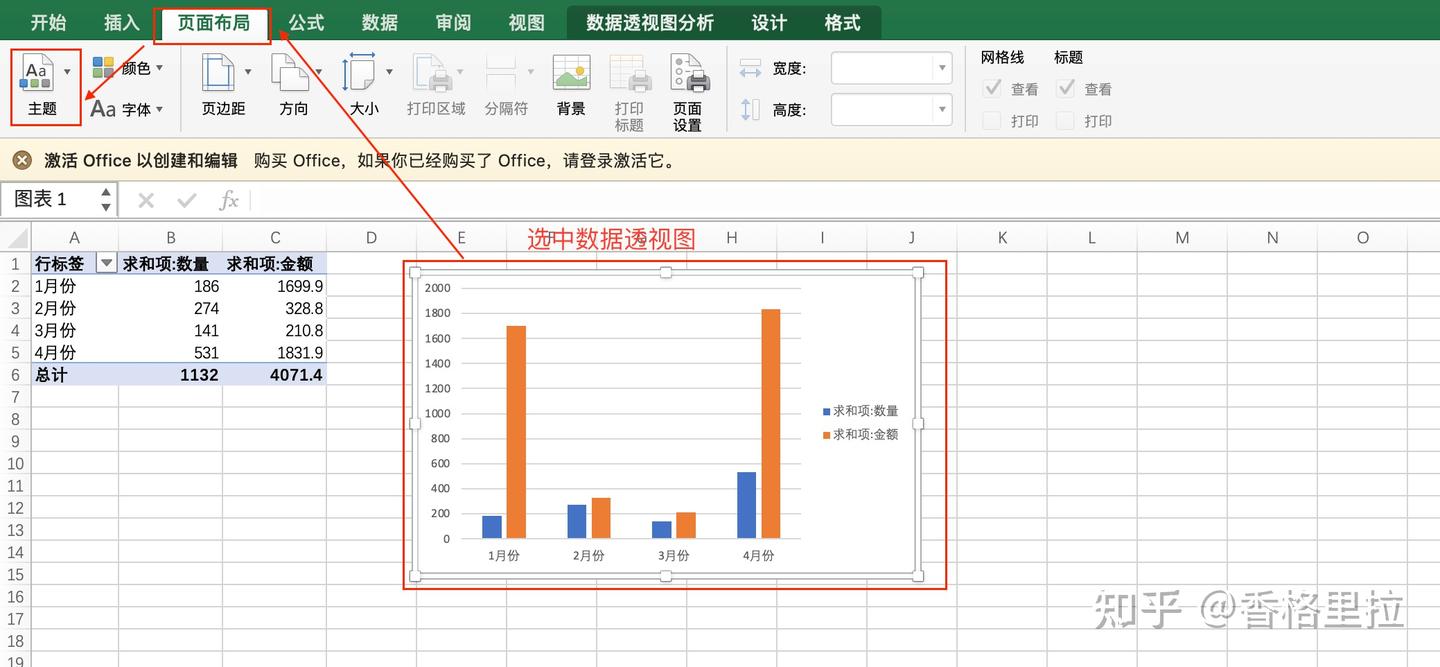
Task: Switch to the 审阅 tab
Action: 453,22
